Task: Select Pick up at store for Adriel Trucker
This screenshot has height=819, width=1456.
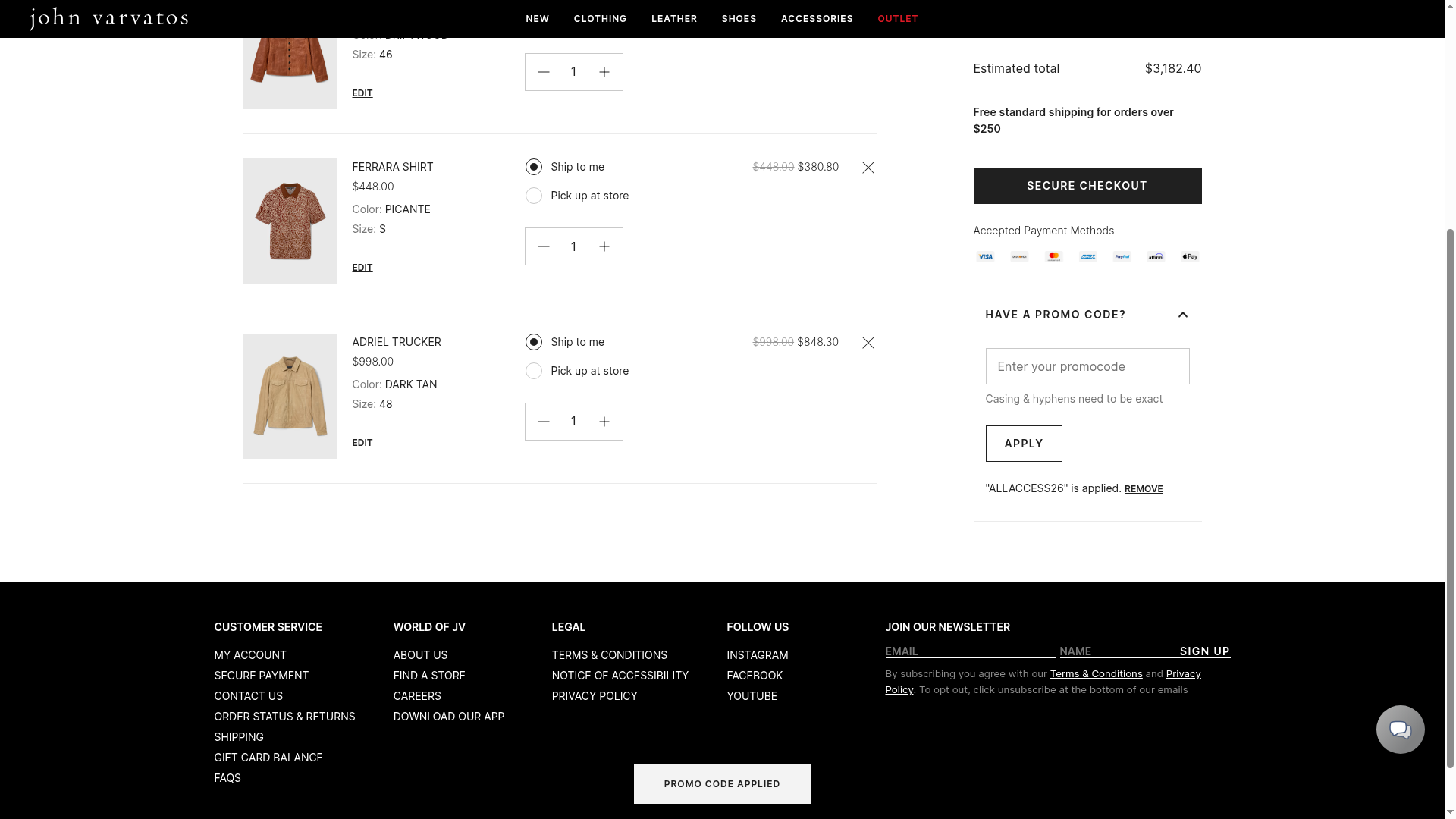Action: click(x=534, y=371)
